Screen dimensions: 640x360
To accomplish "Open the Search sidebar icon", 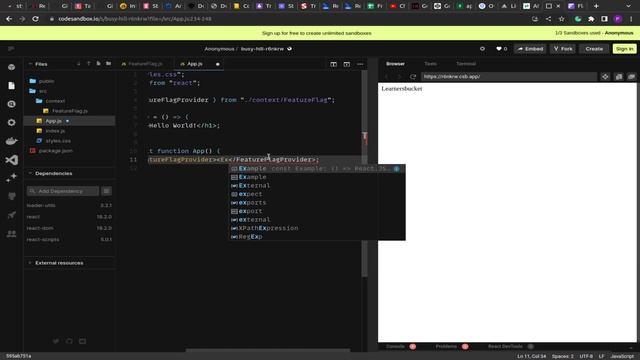I will click(x=11, y=104).
